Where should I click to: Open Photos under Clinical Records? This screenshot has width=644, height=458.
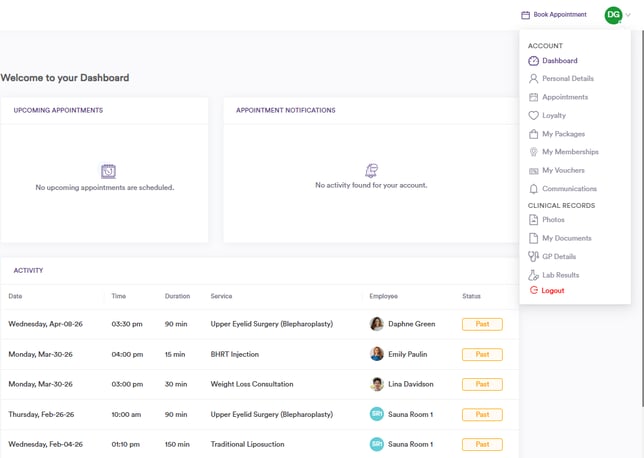point(553,220)
